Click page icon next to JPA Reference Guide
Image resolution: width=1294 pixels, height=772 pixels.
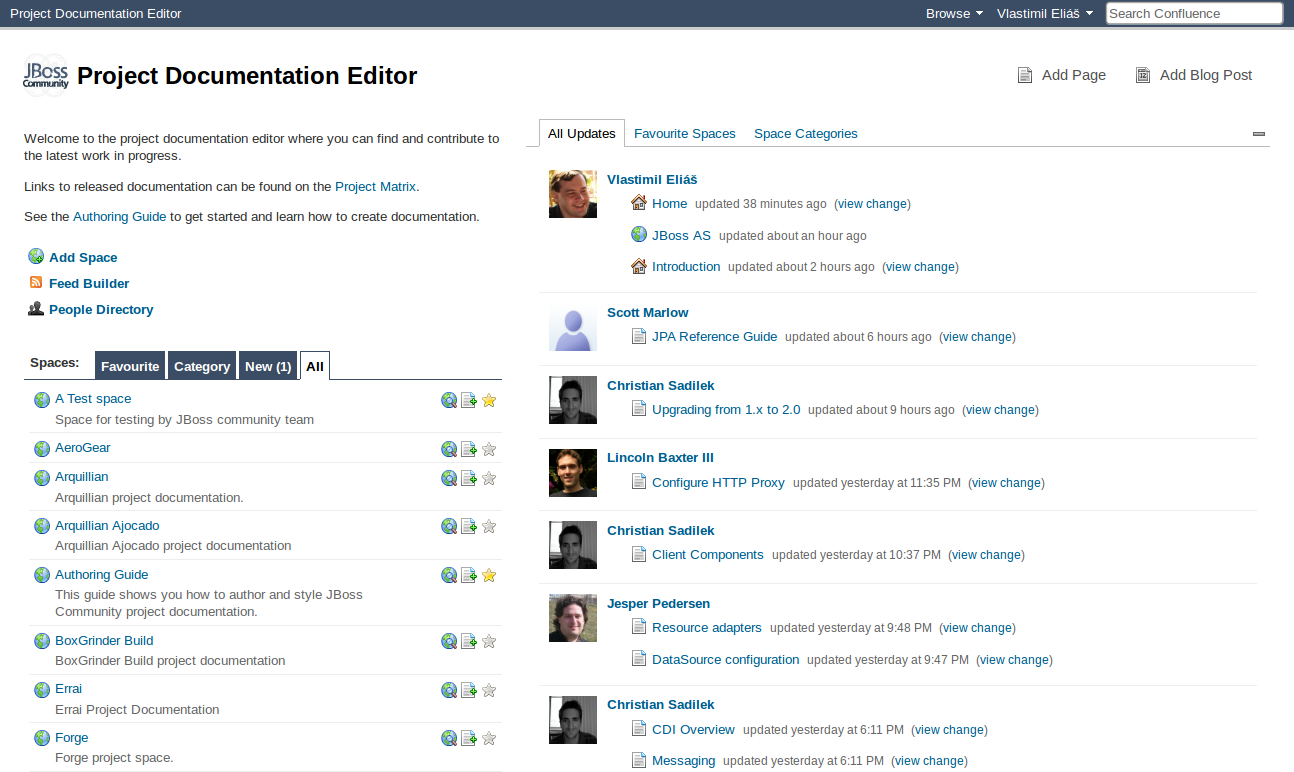(639, 336)
